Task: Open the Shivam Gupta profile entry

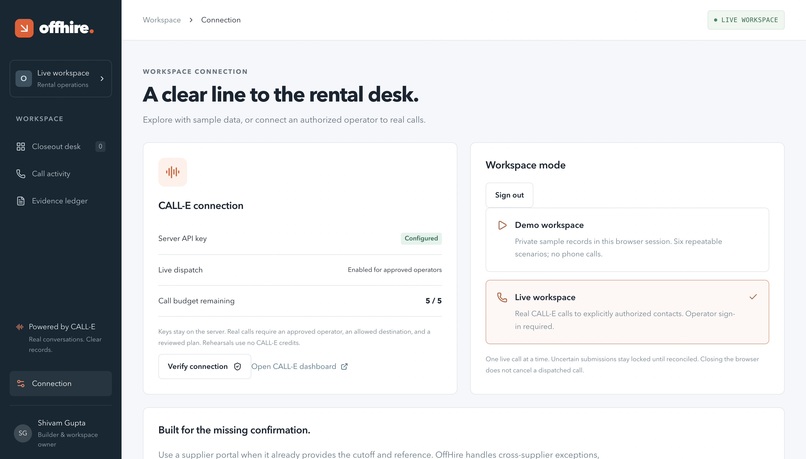Action: tap(61, 433)
